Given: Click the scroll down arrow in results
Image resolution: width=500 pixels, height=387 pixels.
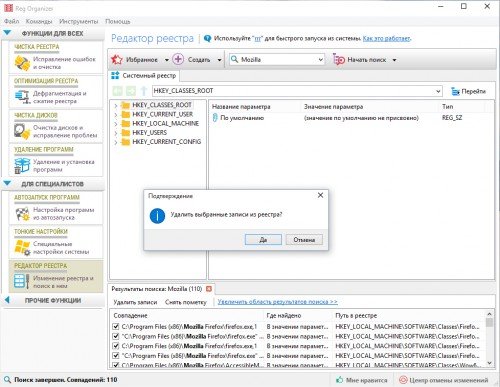Looking at the screenshot, I should pos(489,363).
